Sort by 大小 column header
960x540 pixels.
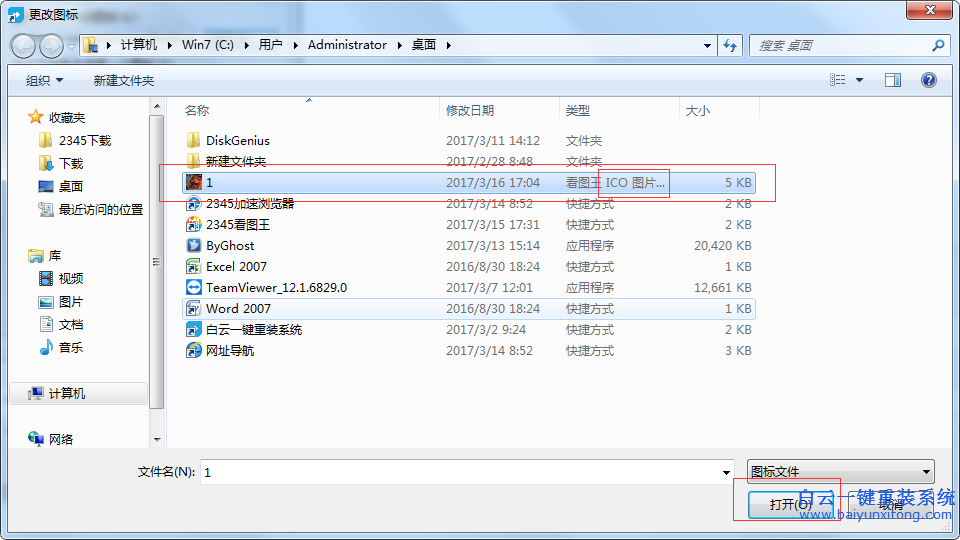tap(697, 110)
